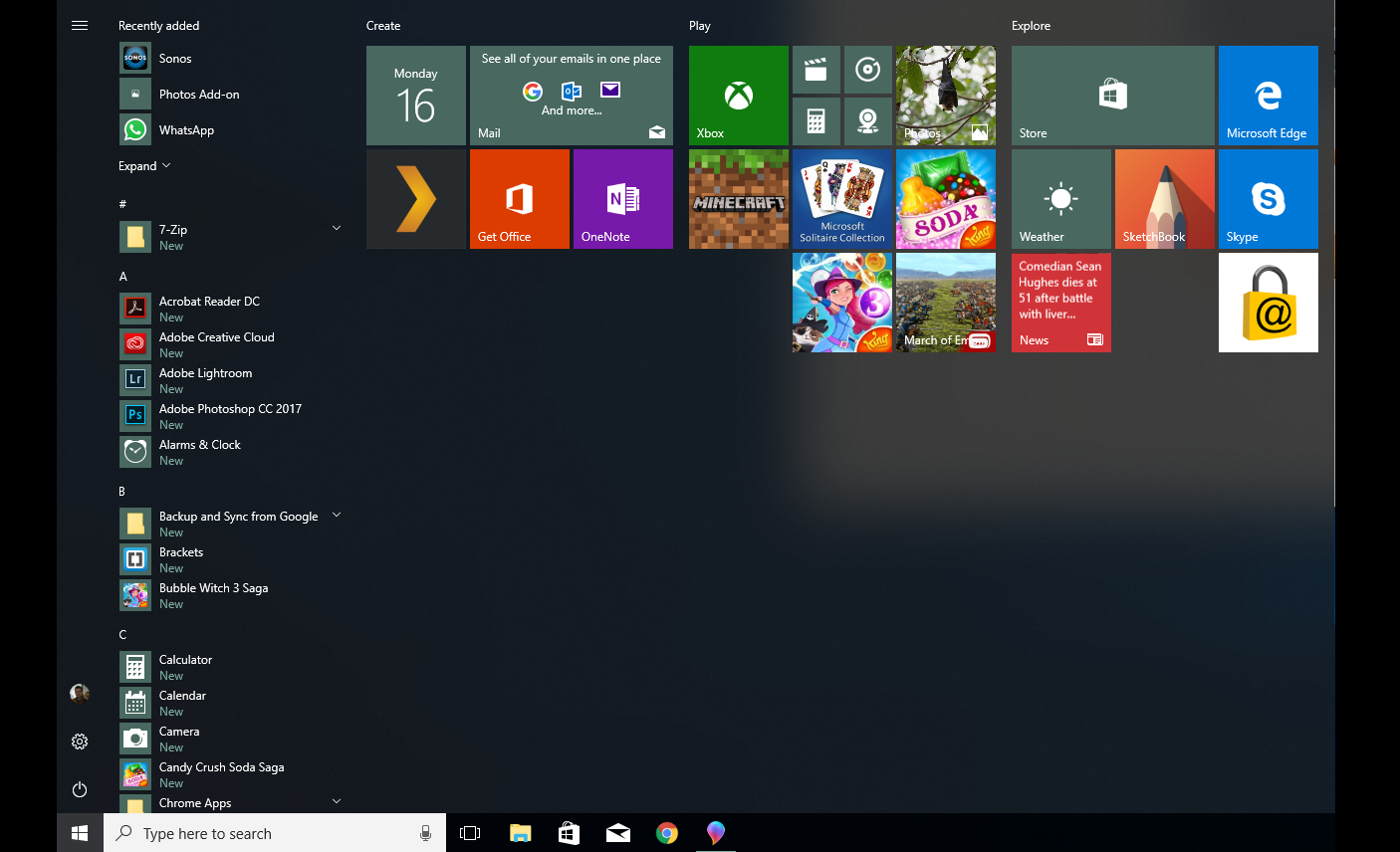Expand the Recently added list
The height and width of the screenshot is (852, 1400).
click(144, 166)
